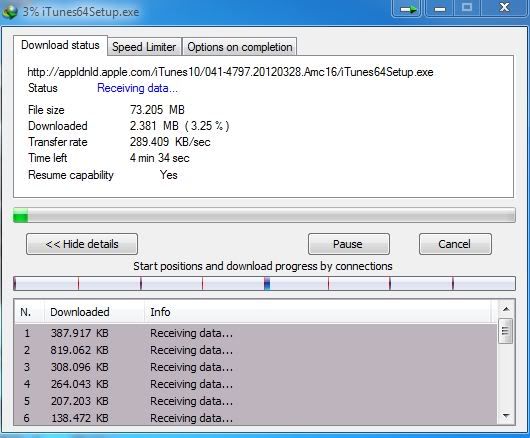This screenshot has height=438, width=530.
Task: Click the maximize window button
Action: point(467,8)
